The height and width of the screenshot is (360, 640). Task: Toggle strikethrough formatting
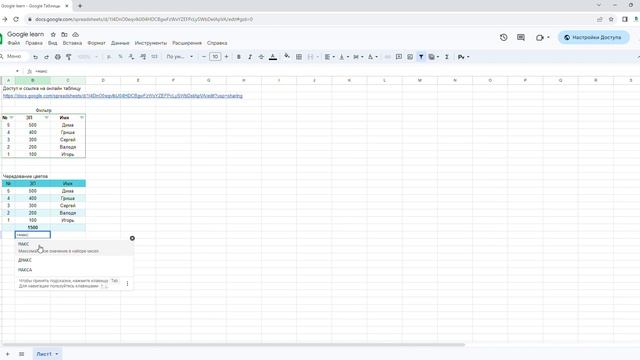click(261, 57)
